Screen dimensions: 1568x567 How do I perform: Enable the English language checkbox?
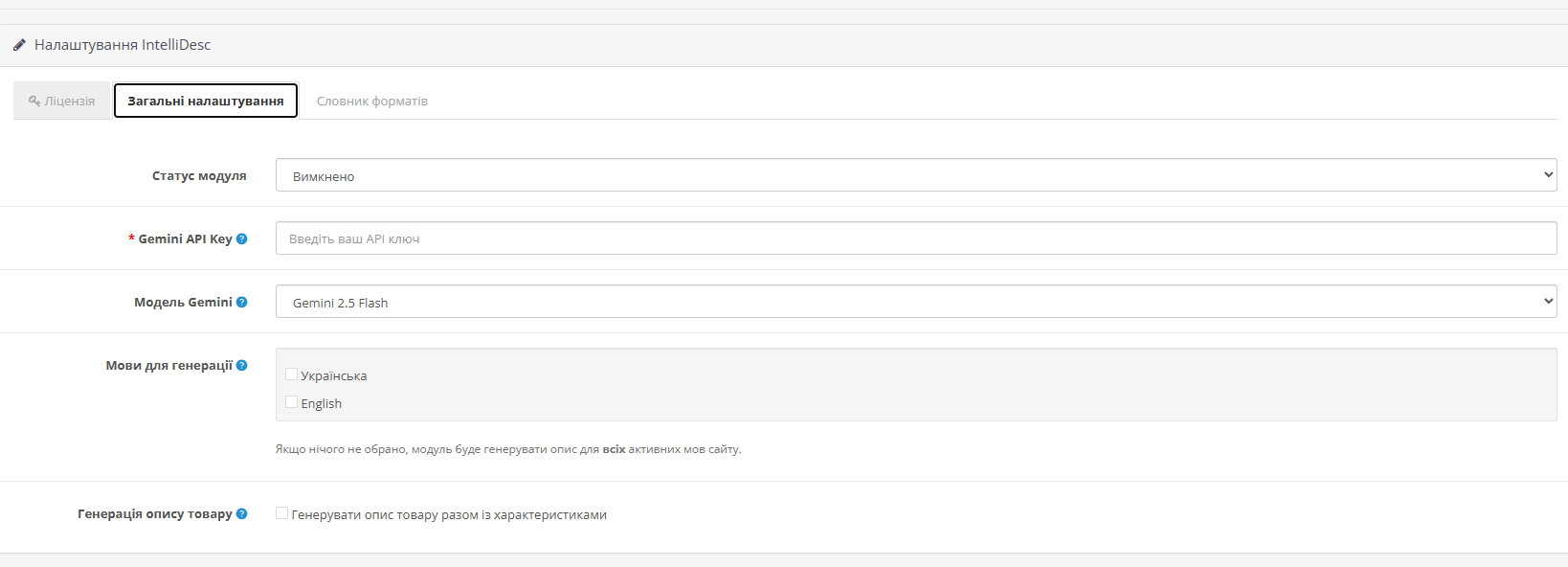tap(292, 402)
